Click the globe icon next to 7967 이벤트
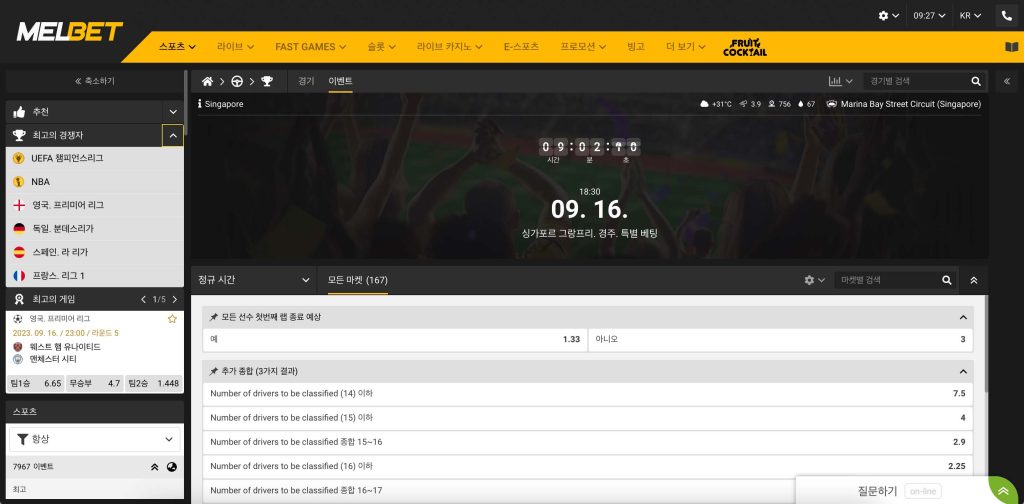 click(x=172, y=467)
